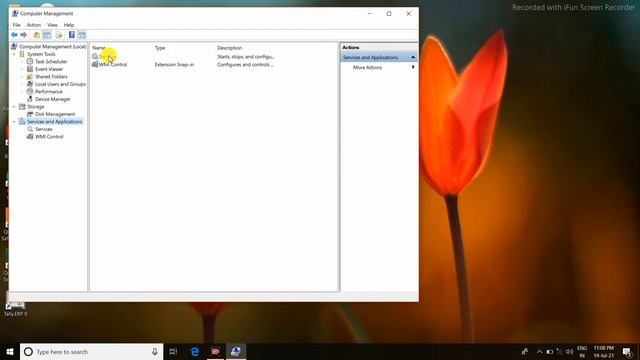Select the Device Manager label in the tree

(53, 99)
